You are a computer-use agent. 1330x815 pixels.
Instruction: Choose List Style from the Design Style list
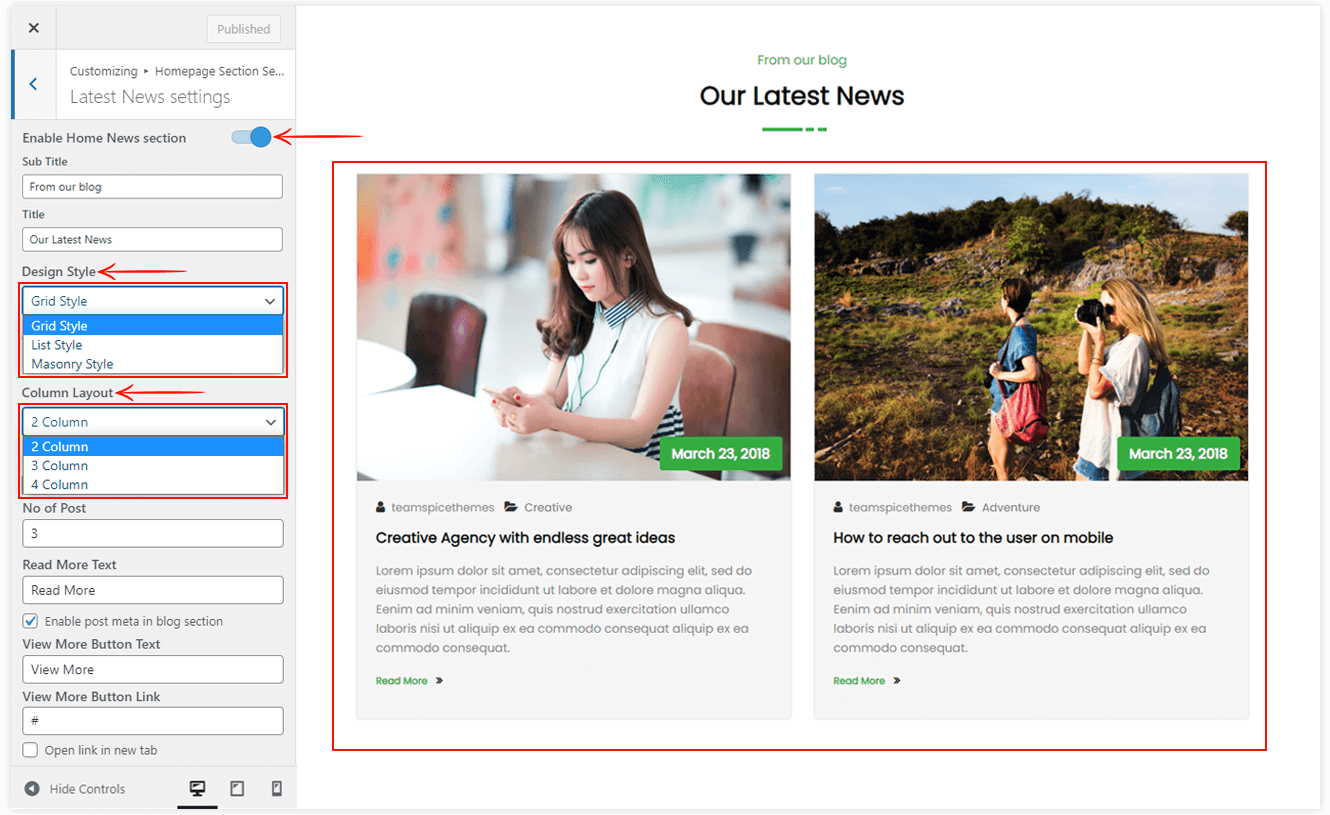tap(153, 345)
